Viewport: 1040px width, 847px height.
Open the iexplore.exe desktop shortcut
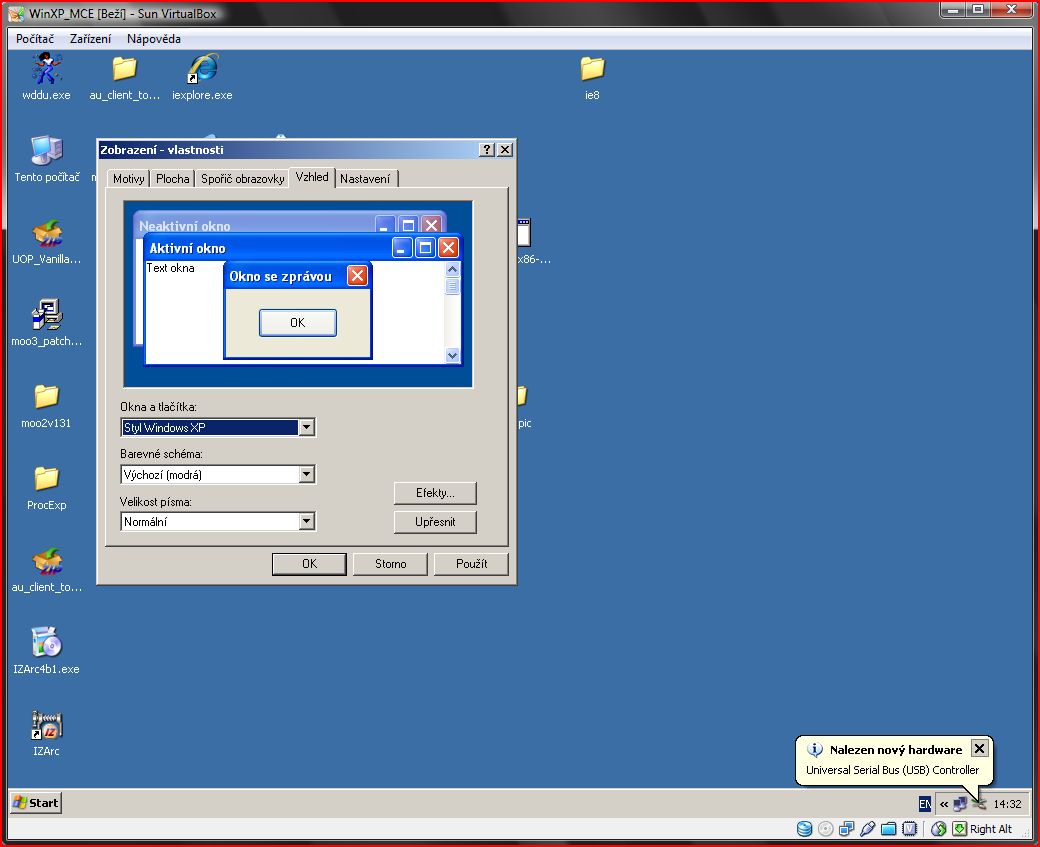202,70
